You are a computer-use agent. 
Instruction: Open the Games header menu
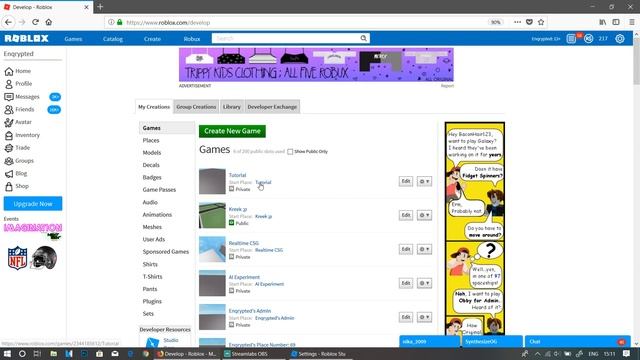coord(73,39)
